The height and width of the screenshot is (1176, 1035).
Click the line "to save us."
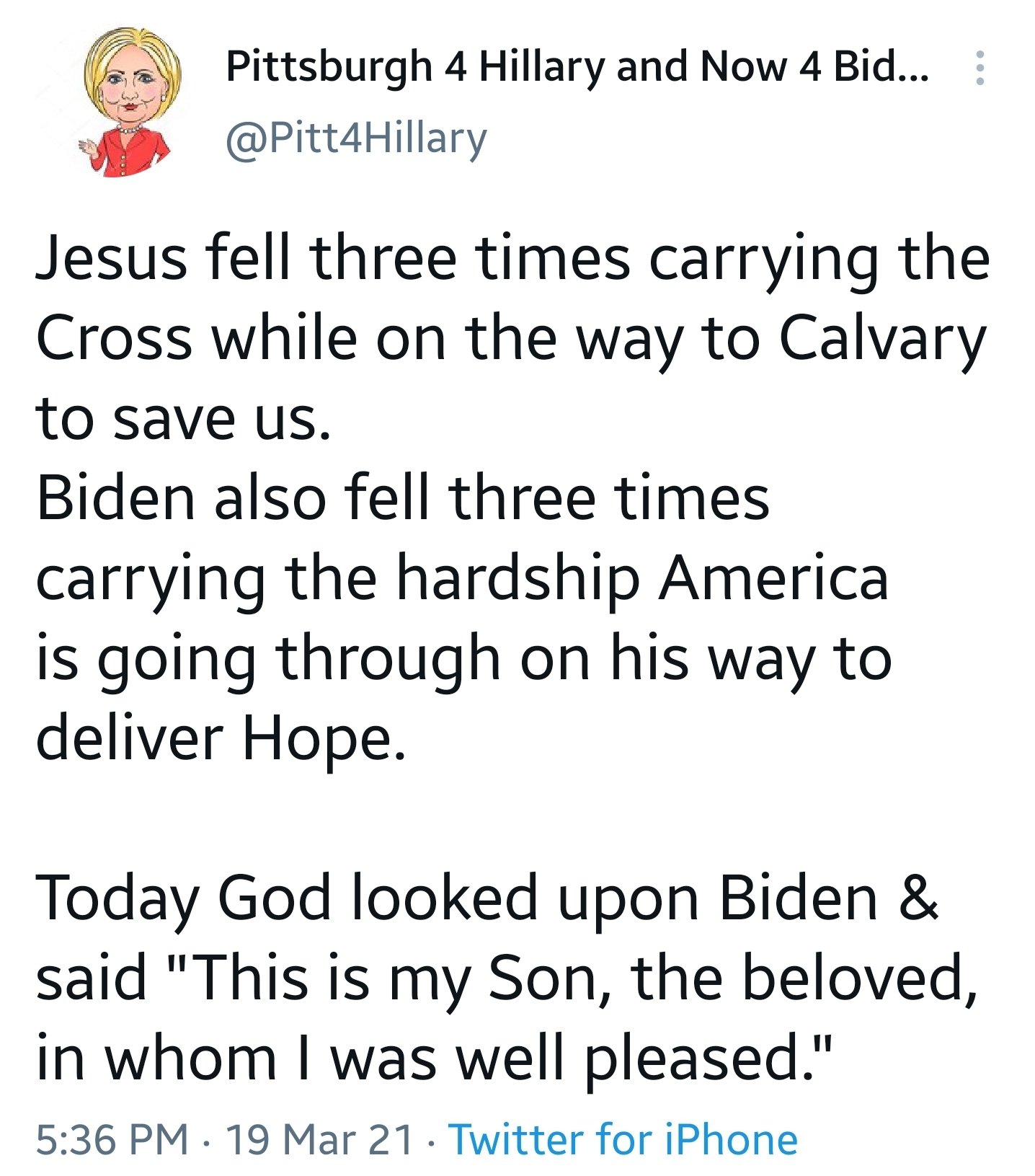click(183, 419)
